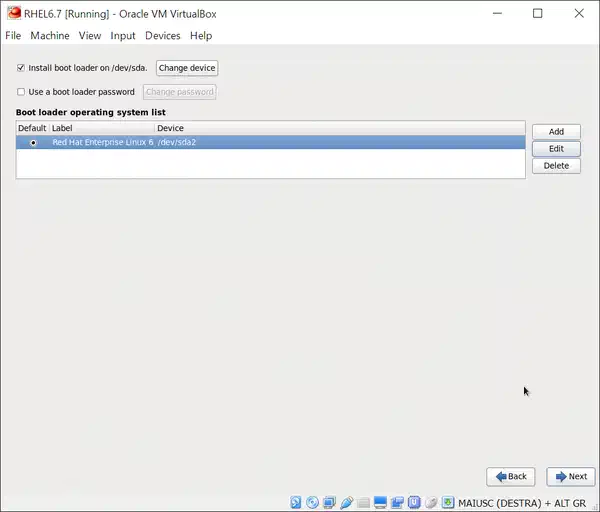Open the File menu
The image size is (600, 512).
(13, 36)
